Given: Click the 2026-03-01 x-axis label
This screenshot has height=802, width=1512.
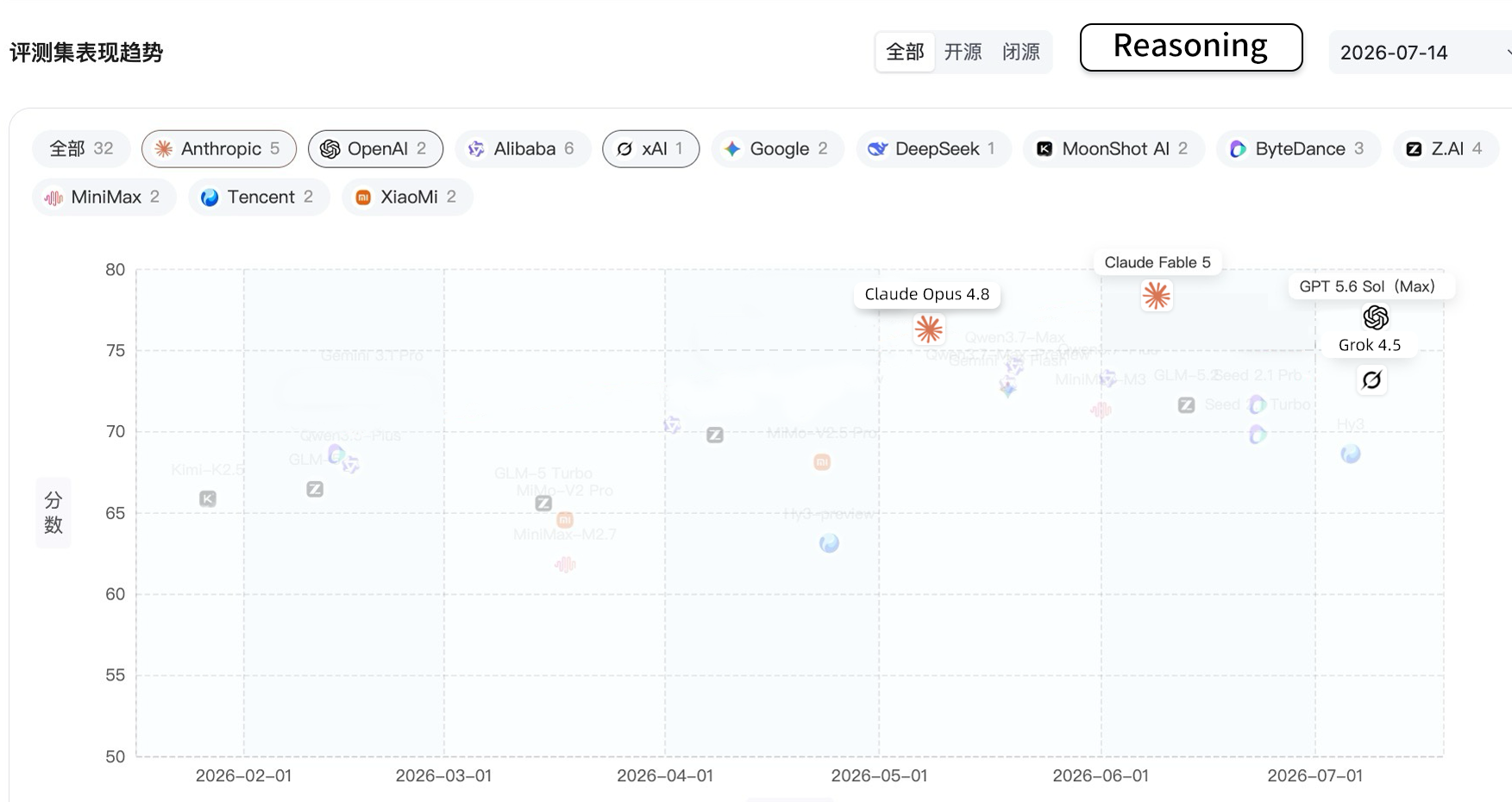Looking at the screenshot, I should 444,775.
